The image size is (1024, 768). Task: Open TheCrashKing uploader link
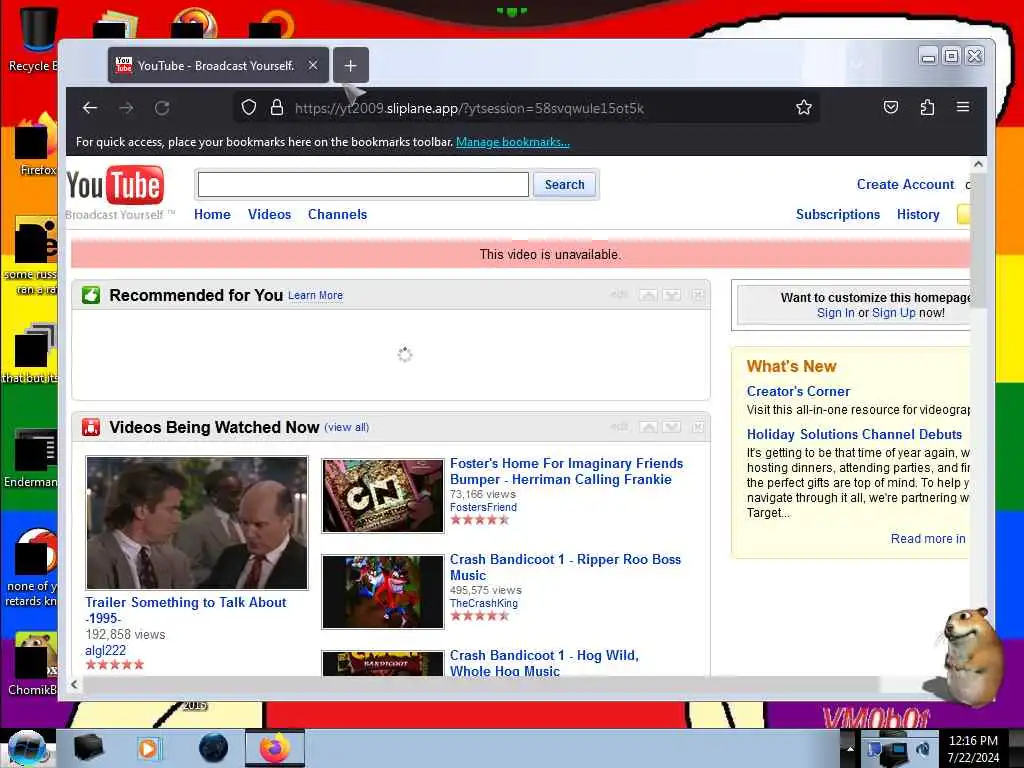point(484,603)
